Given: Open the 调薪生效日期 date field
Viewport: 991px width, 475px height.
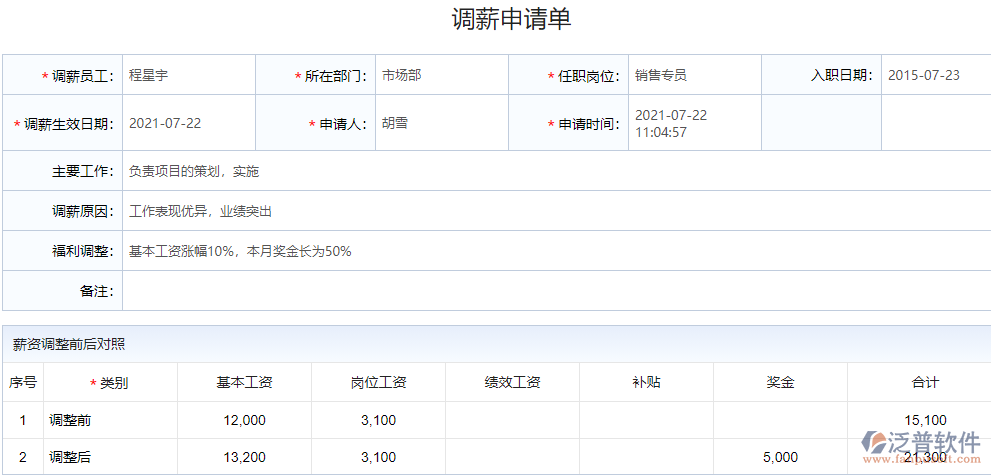Looking at the screenshot, I should (x=188, y=123).
